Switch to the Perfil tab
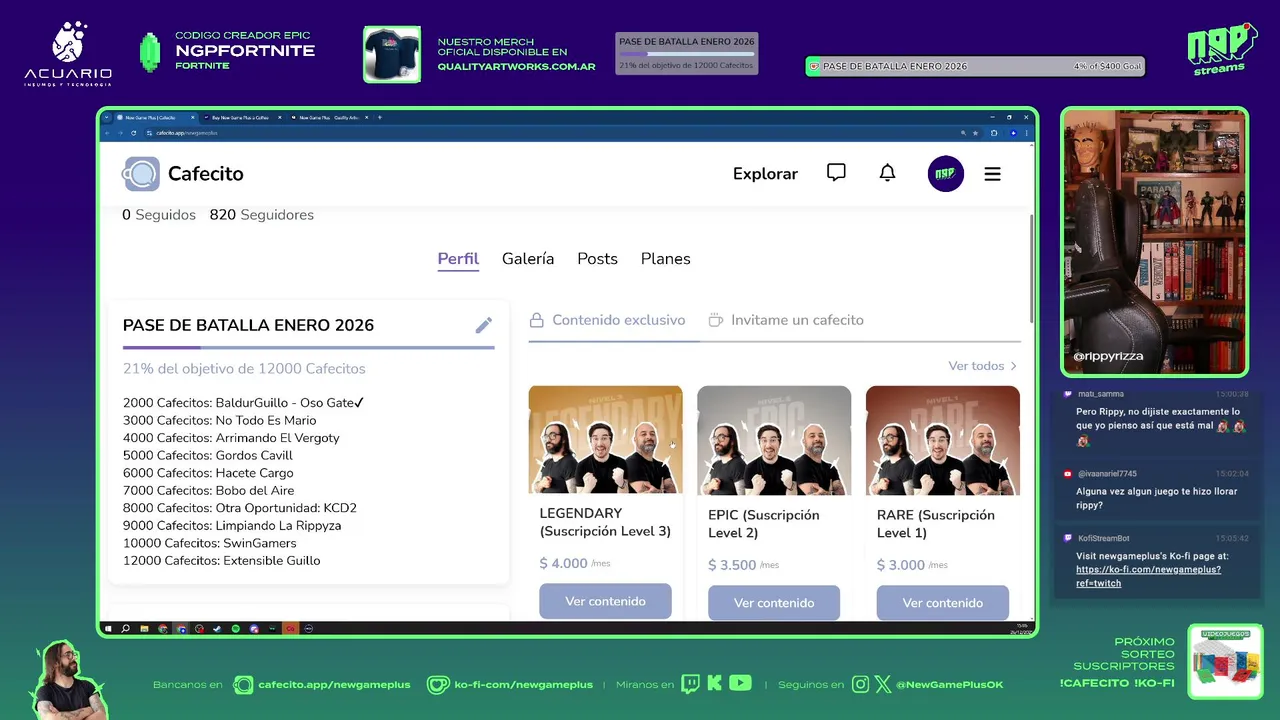 [458, 259]
